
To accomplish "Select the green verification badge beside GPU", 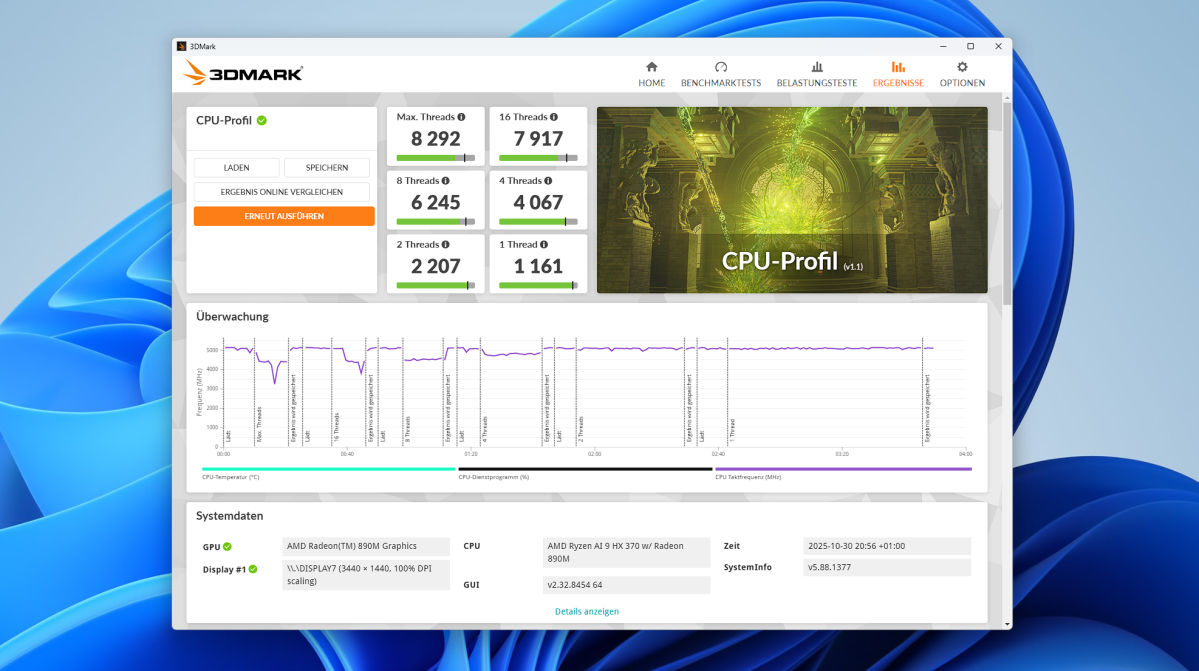I will click(228, 546).
